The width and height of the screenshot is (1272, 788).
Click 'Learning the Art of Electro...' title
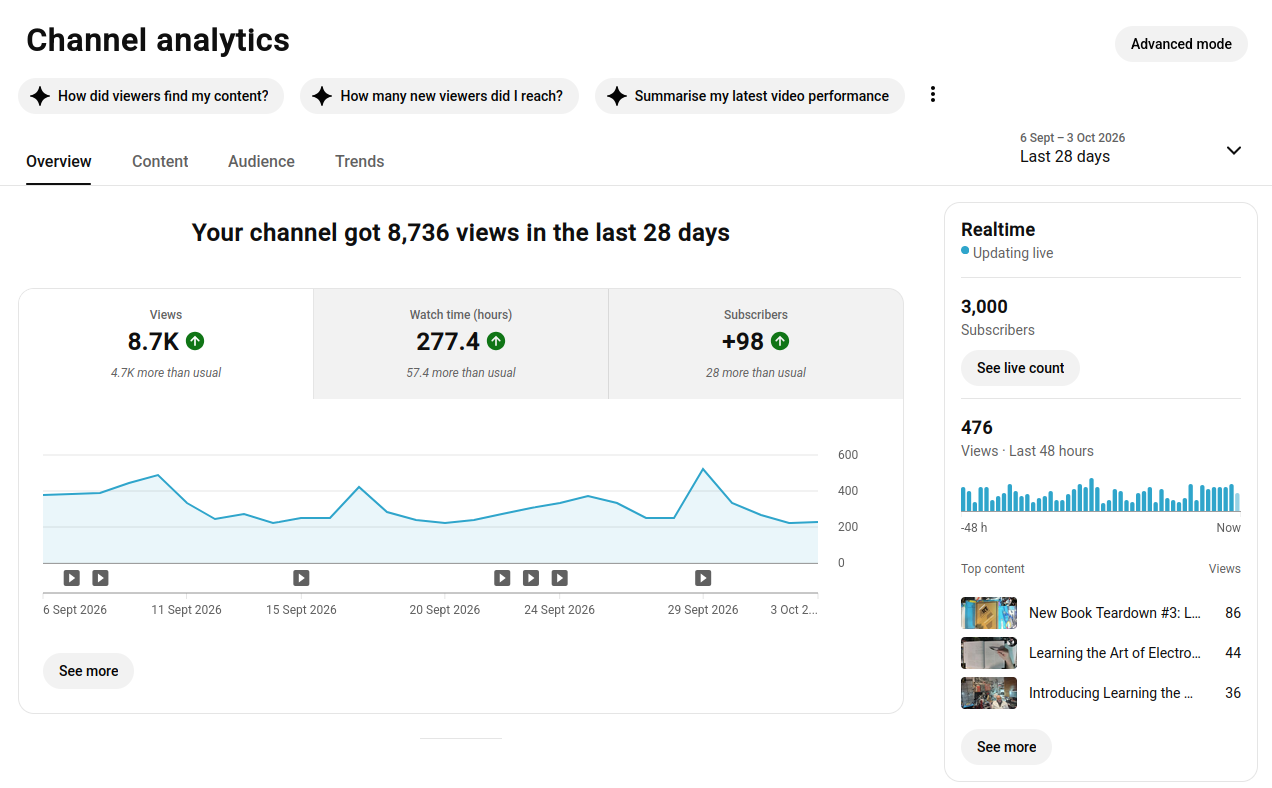click(1115, 653)
